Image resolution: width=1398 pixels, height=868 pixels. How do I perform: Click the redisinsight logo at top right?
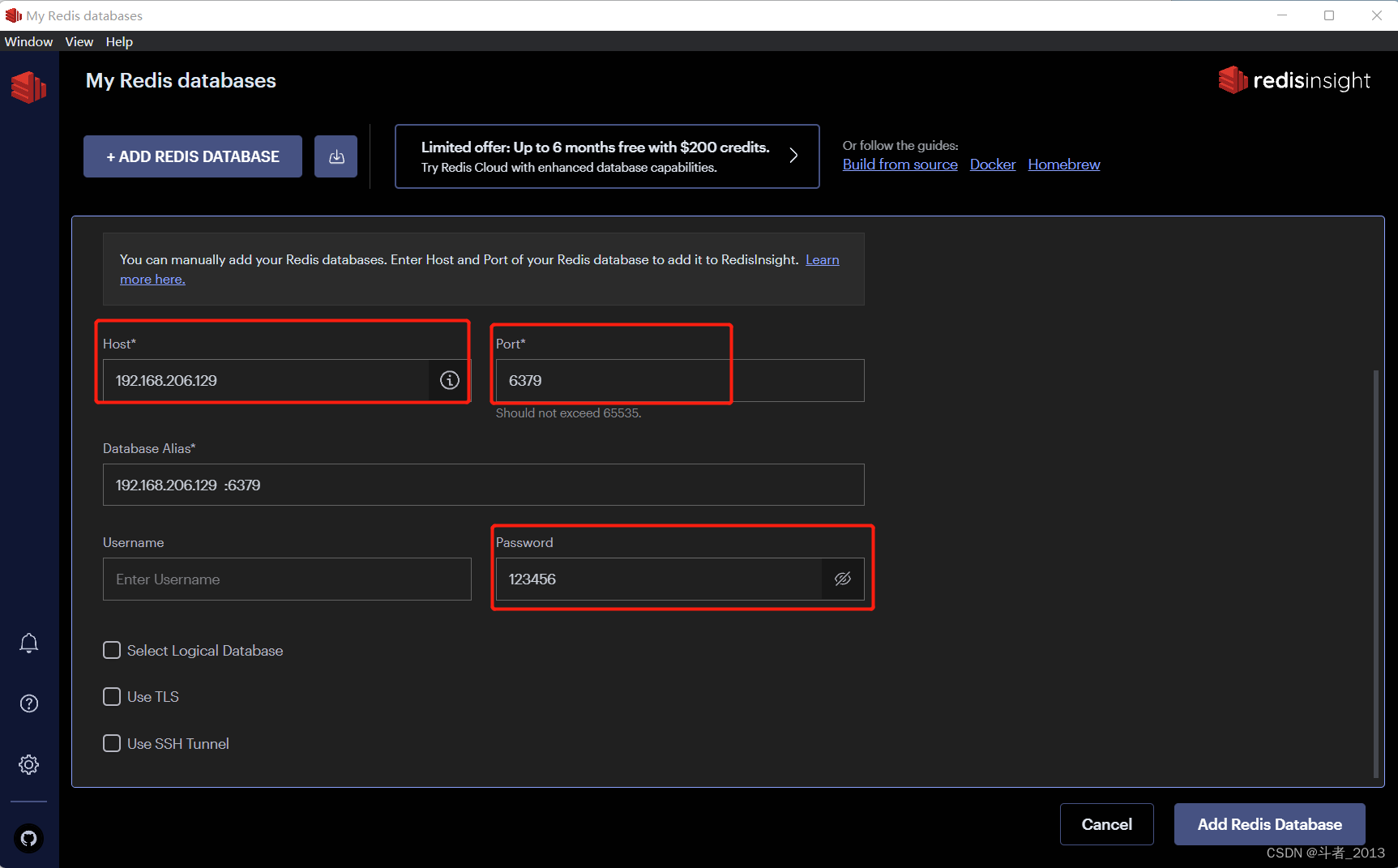click(x=1294, y=80)
